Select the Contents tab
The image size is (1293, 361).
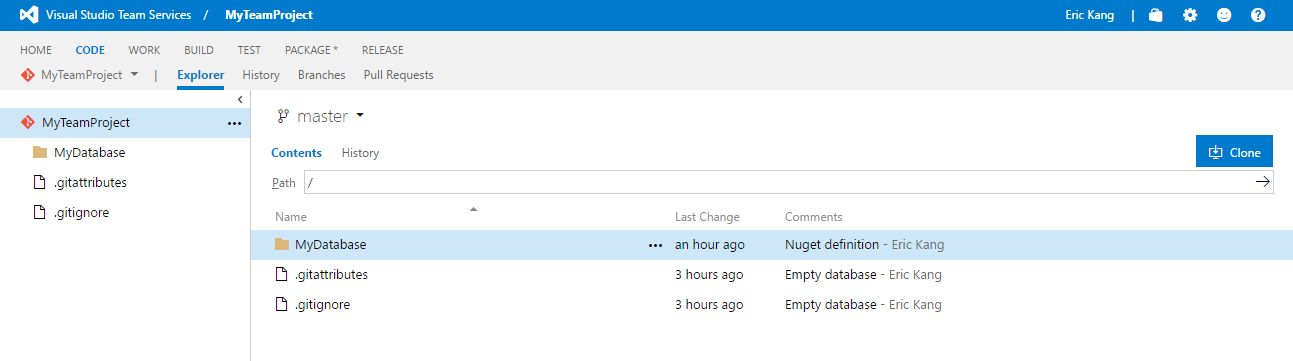point(296,153)
